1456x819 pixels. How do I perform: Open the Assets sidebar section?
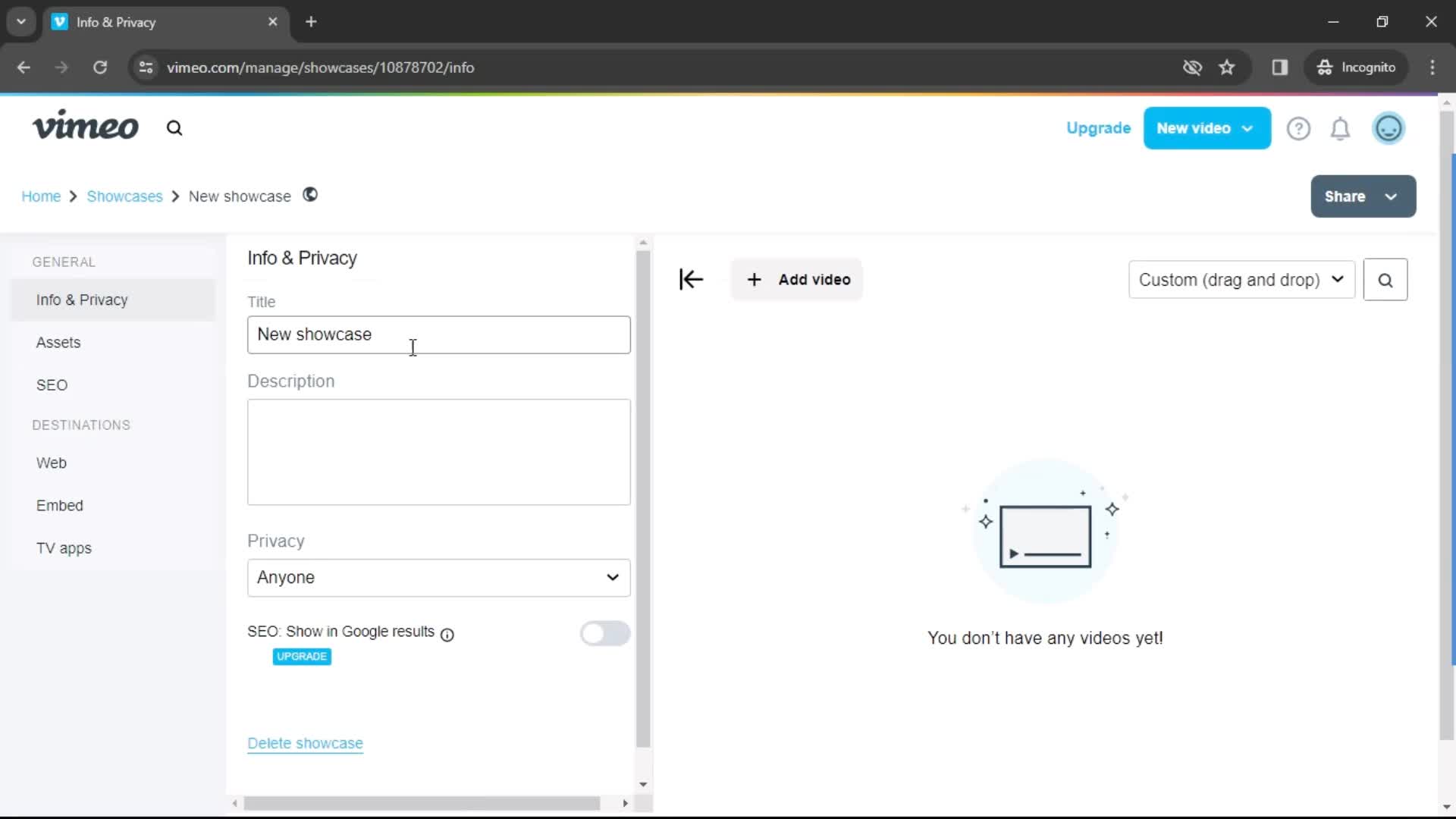pos(57,342)
